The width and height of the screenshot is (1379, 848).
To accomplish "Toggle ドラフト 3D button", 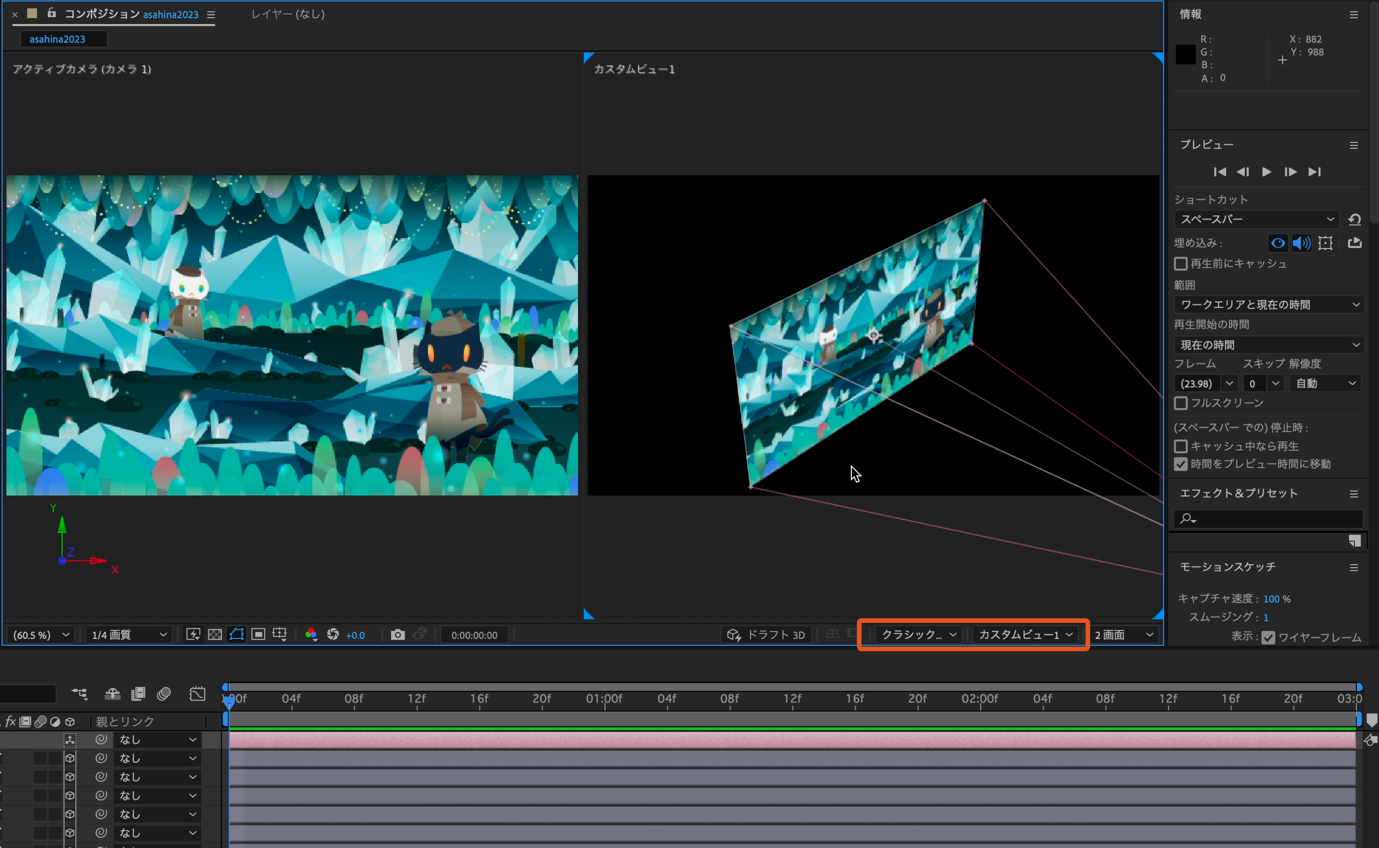I will pyautogui.click(x=767, y=635).
